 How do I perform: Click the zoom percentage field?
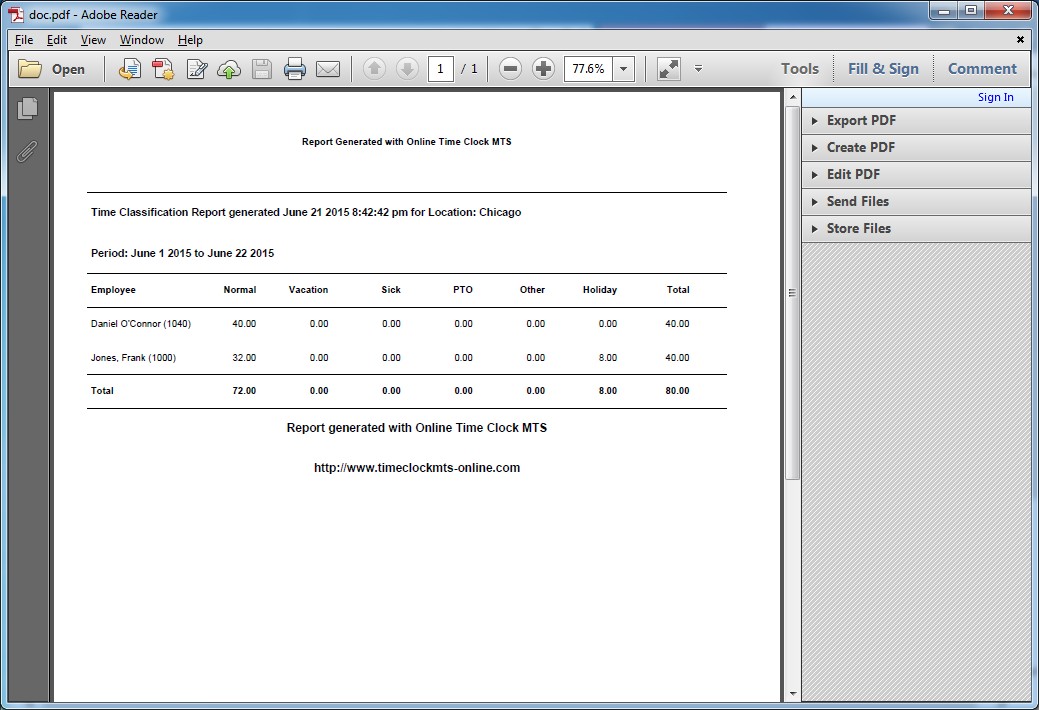pyautogui.click(x=588, y=68)
